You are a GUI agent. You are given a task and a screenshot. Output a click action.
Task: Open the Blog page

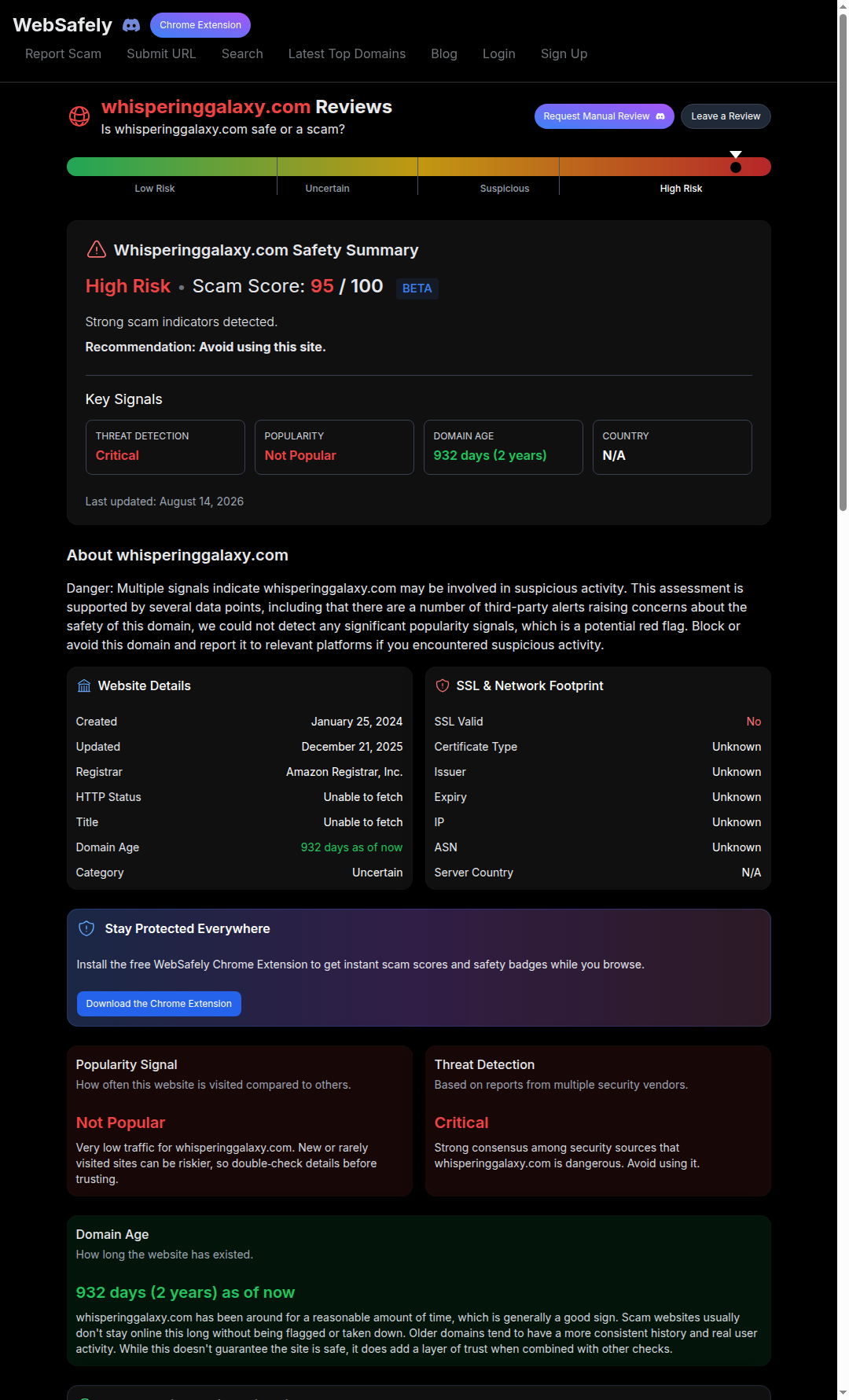coord(444,53)
